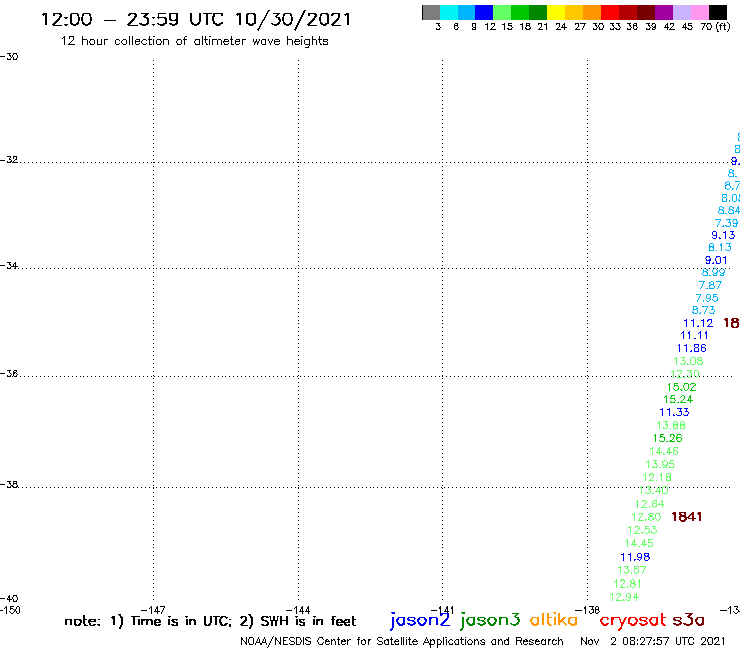The width and height of the screenshot is (740, 650).
Task: Click the wave height value 15.02
Action: 681,387
